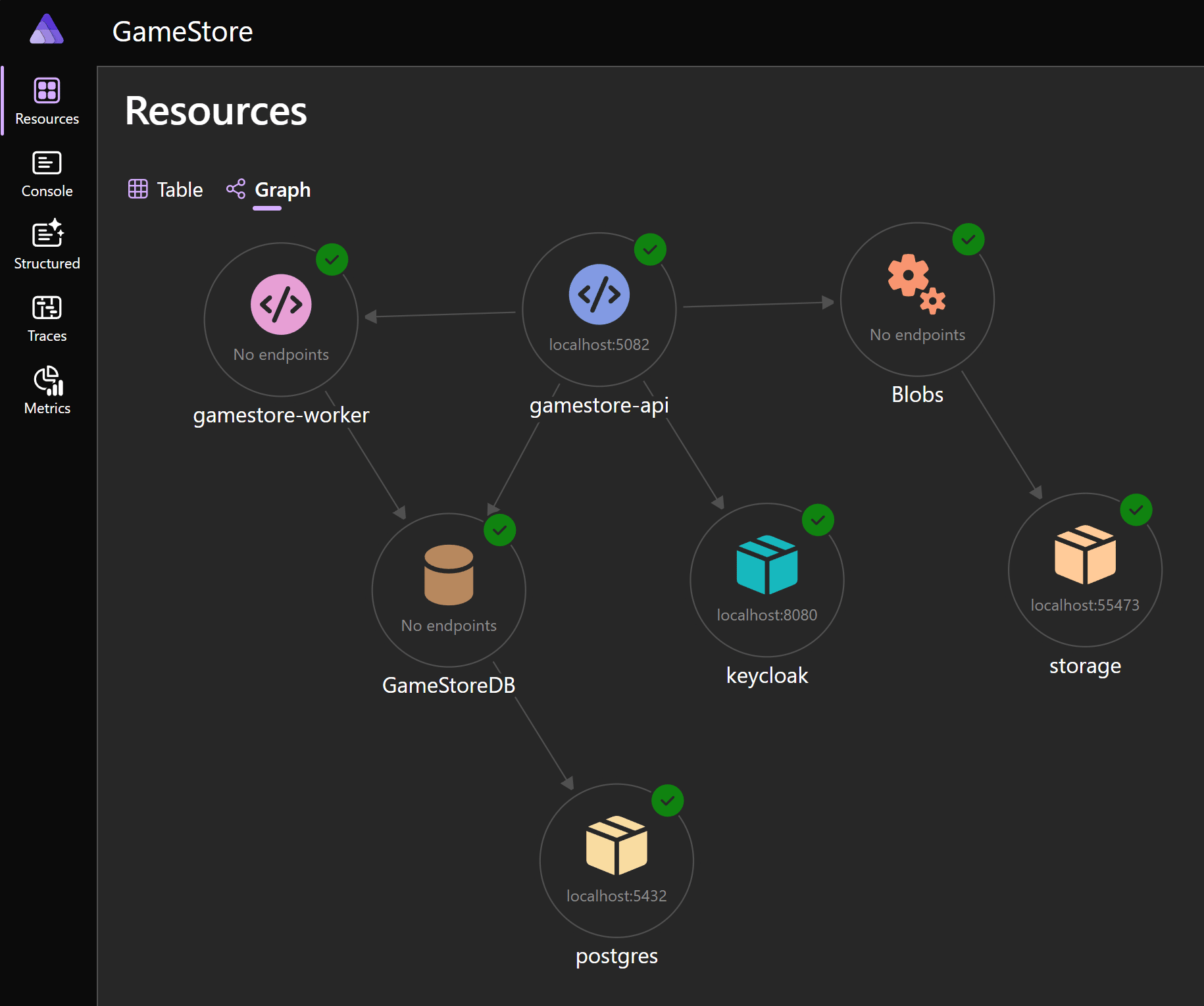Select the teal keycloak container icon
The height and width of the screenshot is (1006, 1204).
[767, 565]
